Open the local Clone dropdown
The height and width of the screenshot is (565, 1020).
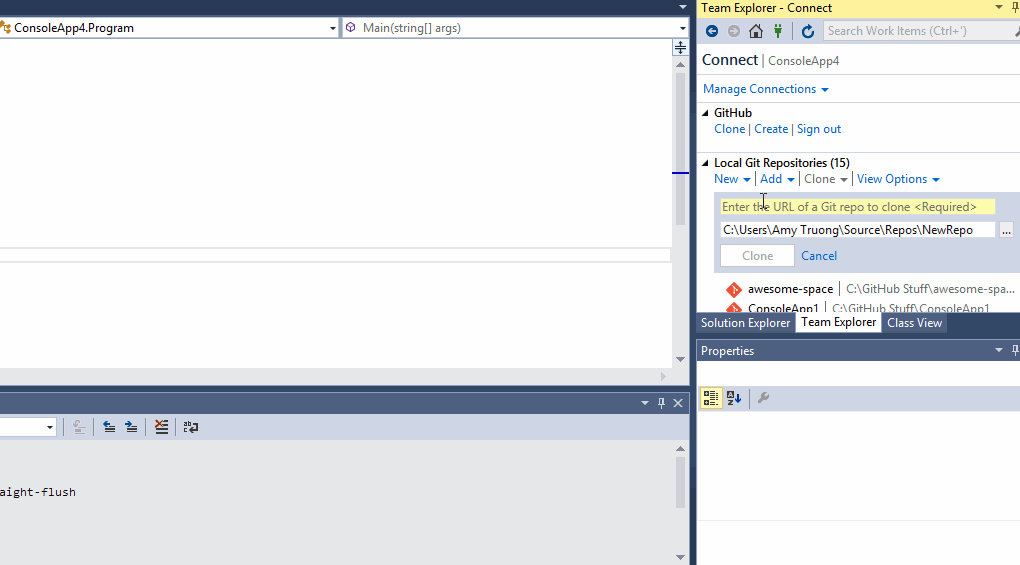coord(825,179)
